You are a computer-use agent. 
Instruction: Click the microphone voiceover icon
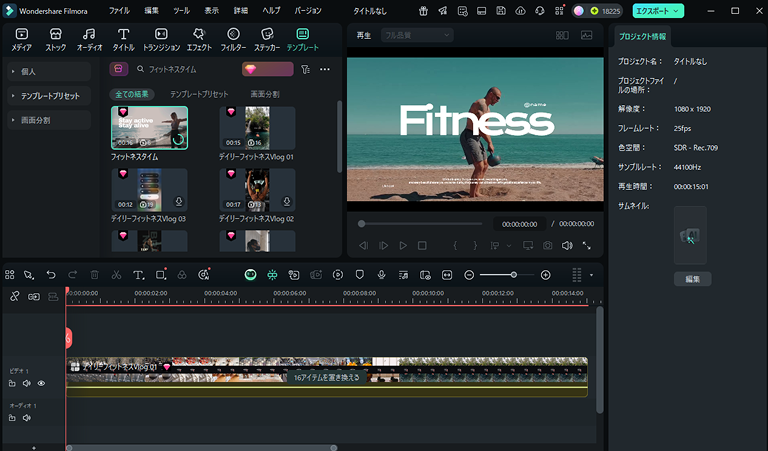[x=382, y=275]
